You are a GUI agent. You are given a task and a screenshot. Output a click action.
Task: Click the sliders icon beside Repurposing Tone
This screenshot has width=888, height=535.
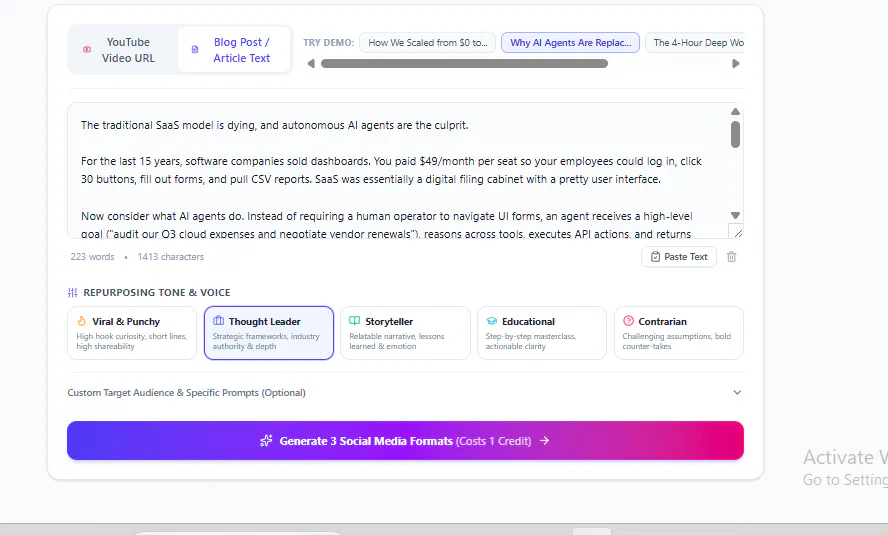pyautogui.click(x=72, y=293)
